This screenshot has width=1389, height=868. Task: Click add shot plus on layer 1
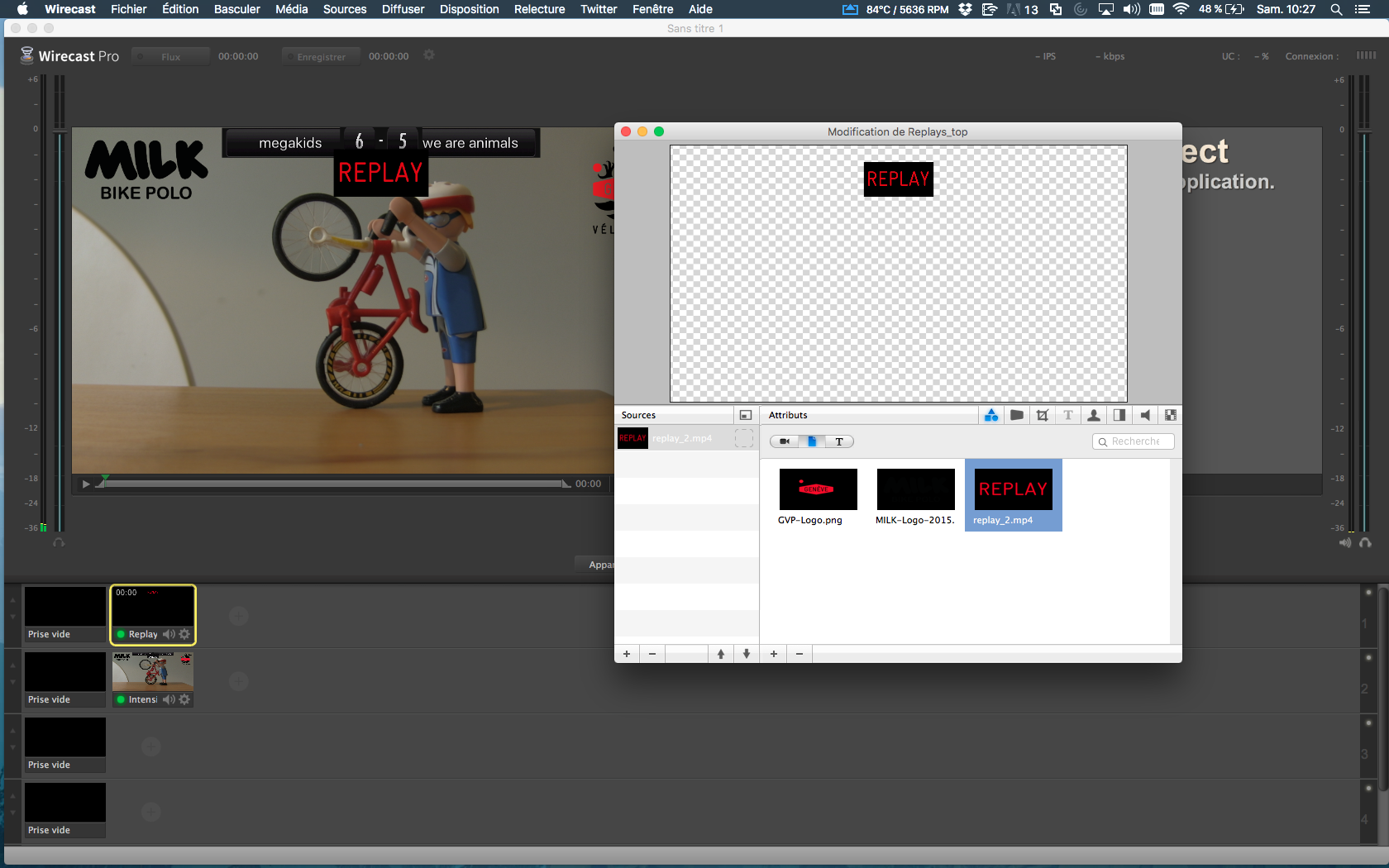[239, 616]
